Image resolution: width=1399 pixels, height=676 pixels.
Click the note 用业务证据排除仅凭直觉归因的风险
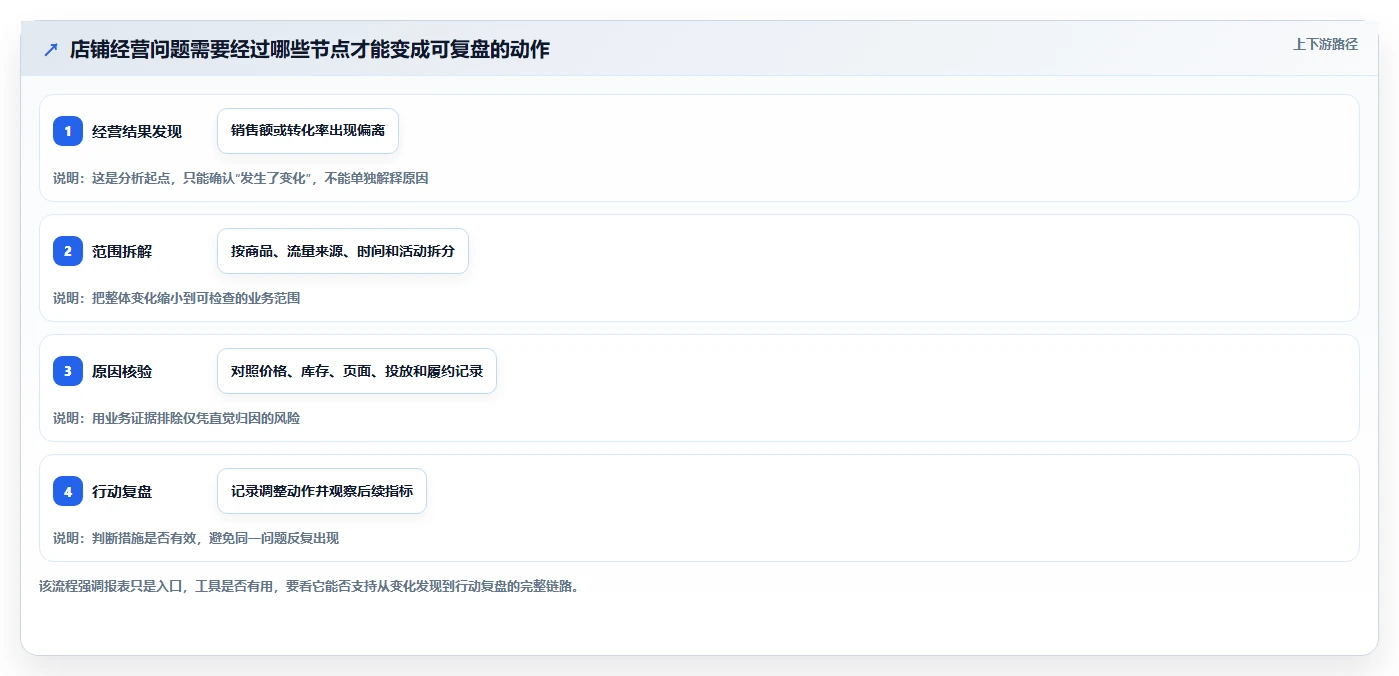(x=196, y=418)
